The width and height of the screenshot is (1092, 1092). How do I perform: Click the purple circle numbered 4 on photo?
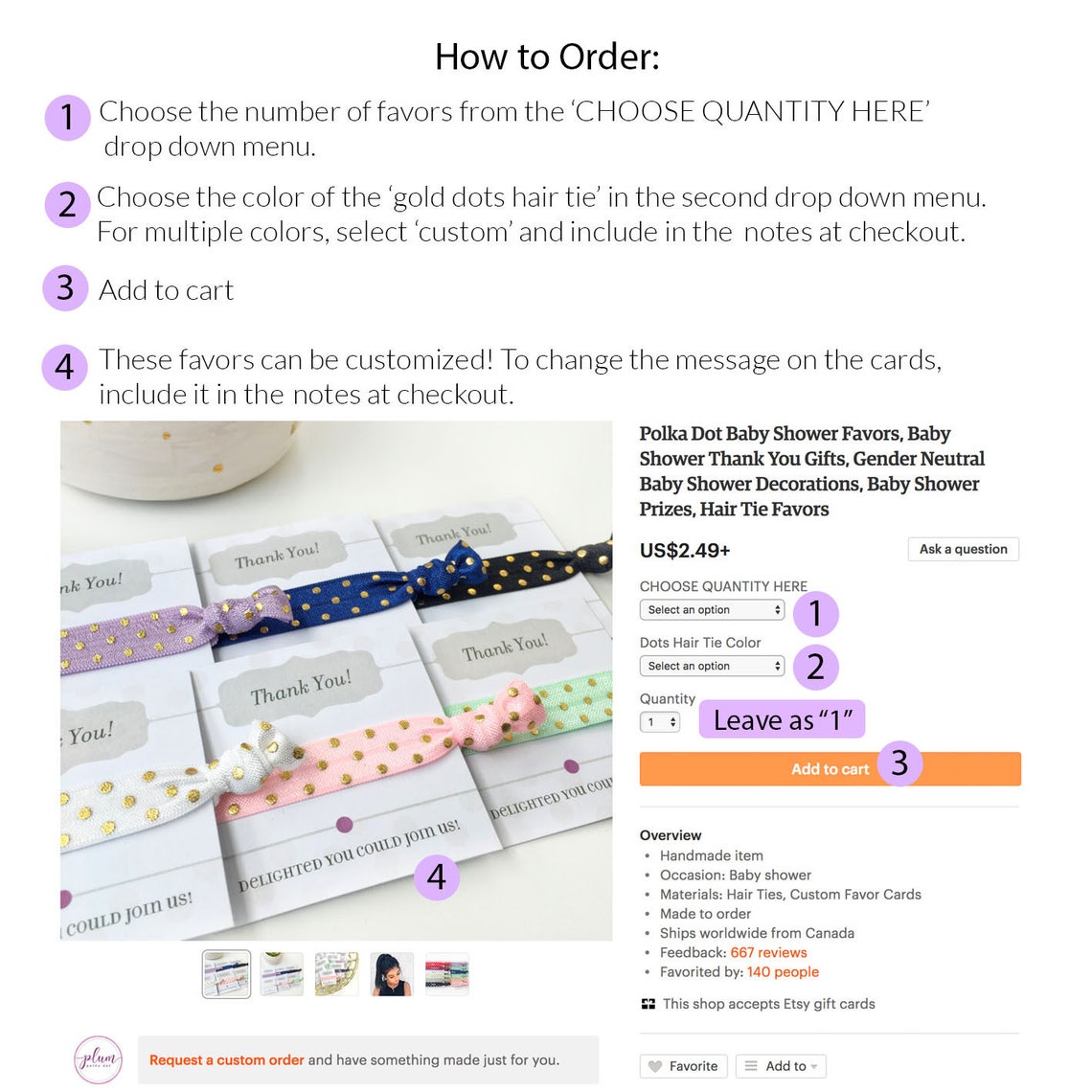click(437, 876)
